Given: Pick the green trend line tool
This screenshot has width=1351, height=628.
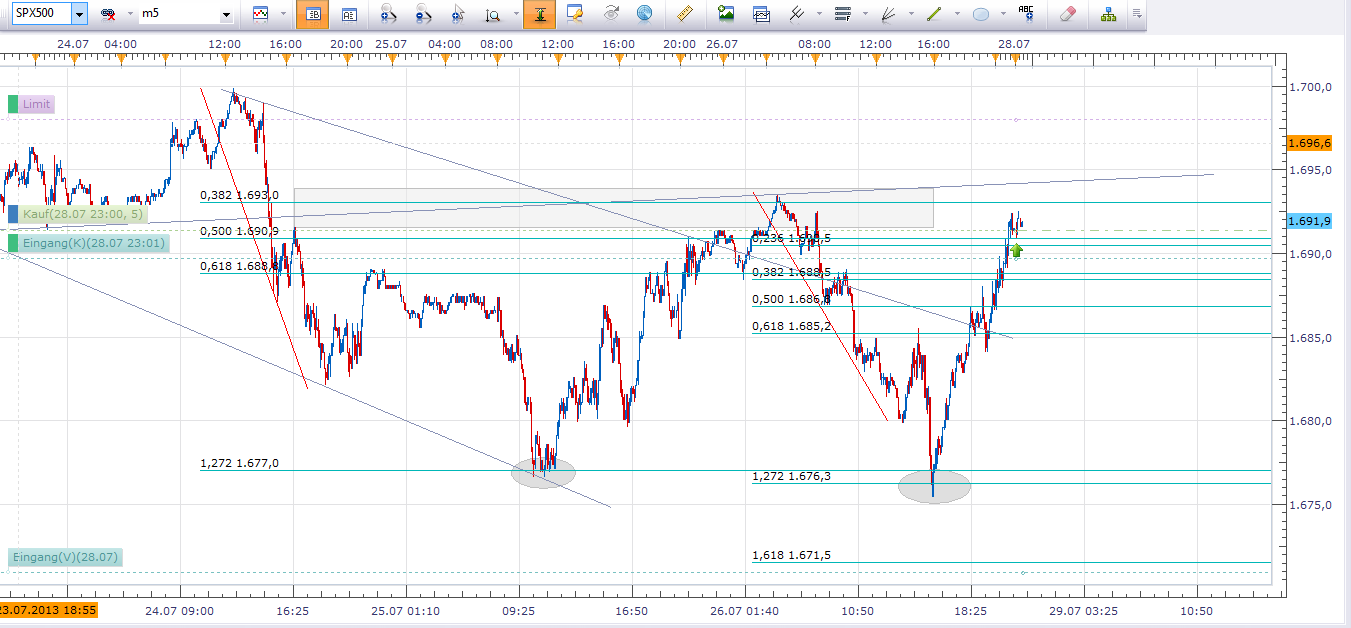Looking at the screenshot, I should (x=935, y=15).
